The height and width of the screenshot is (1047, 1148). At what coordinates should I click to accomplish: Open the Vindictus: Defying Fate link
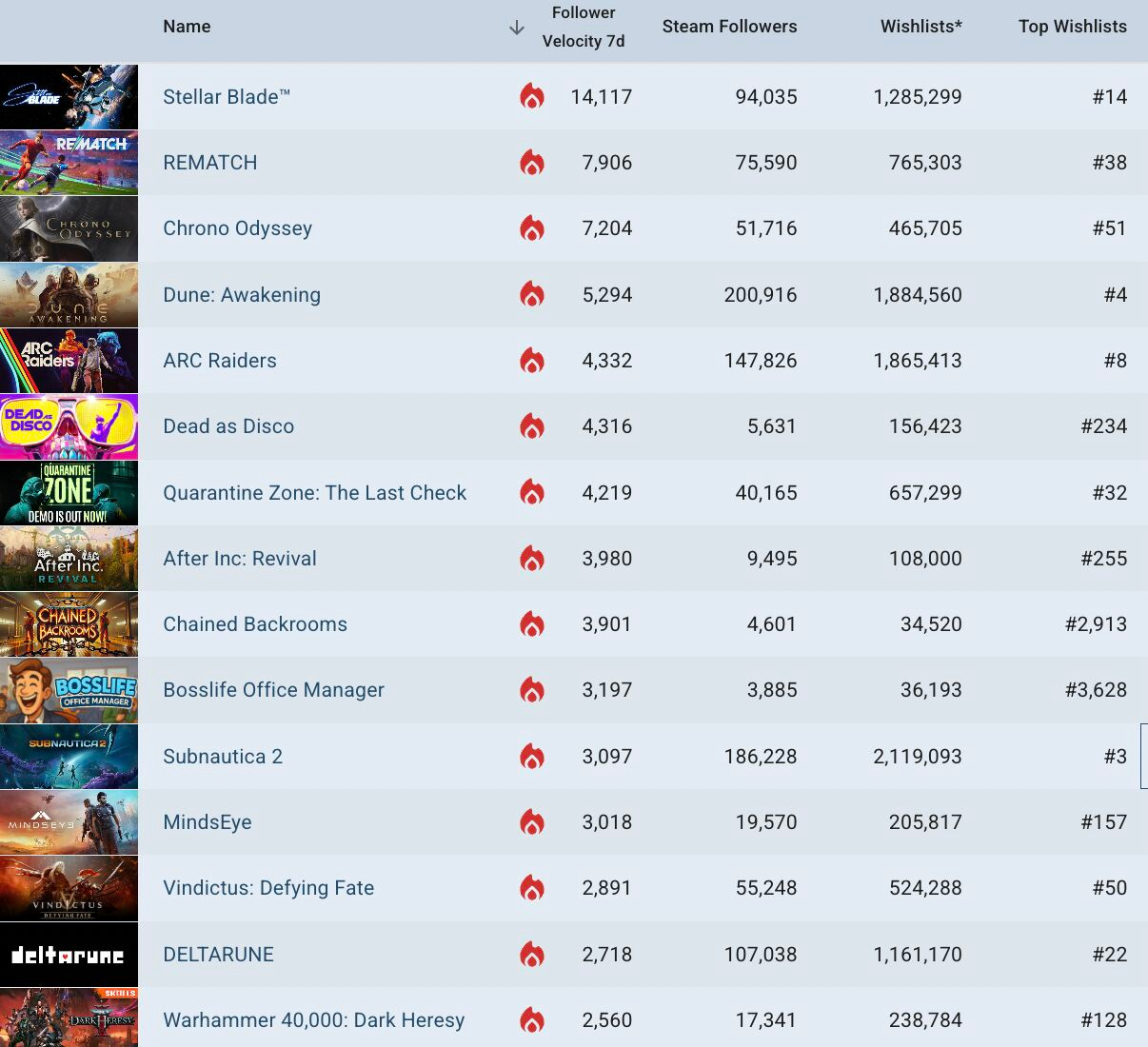268,888
